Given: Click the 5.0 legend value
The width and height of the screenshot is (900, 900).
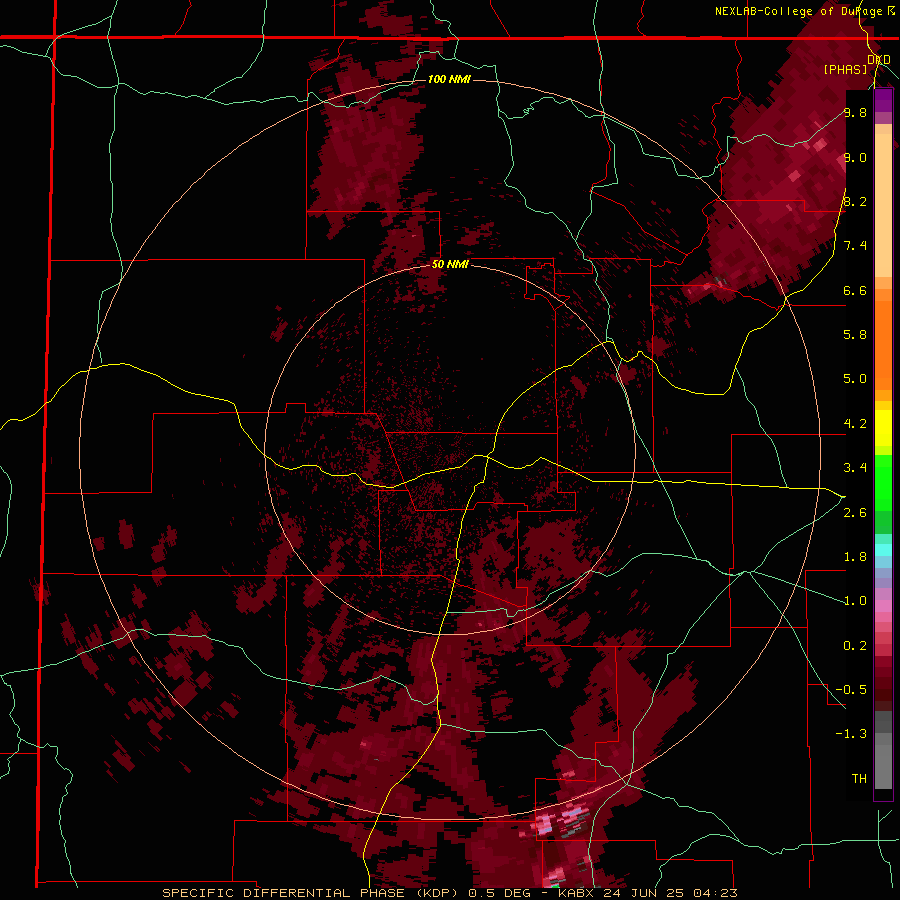Looking at the screenshot, I should point(855,379).
